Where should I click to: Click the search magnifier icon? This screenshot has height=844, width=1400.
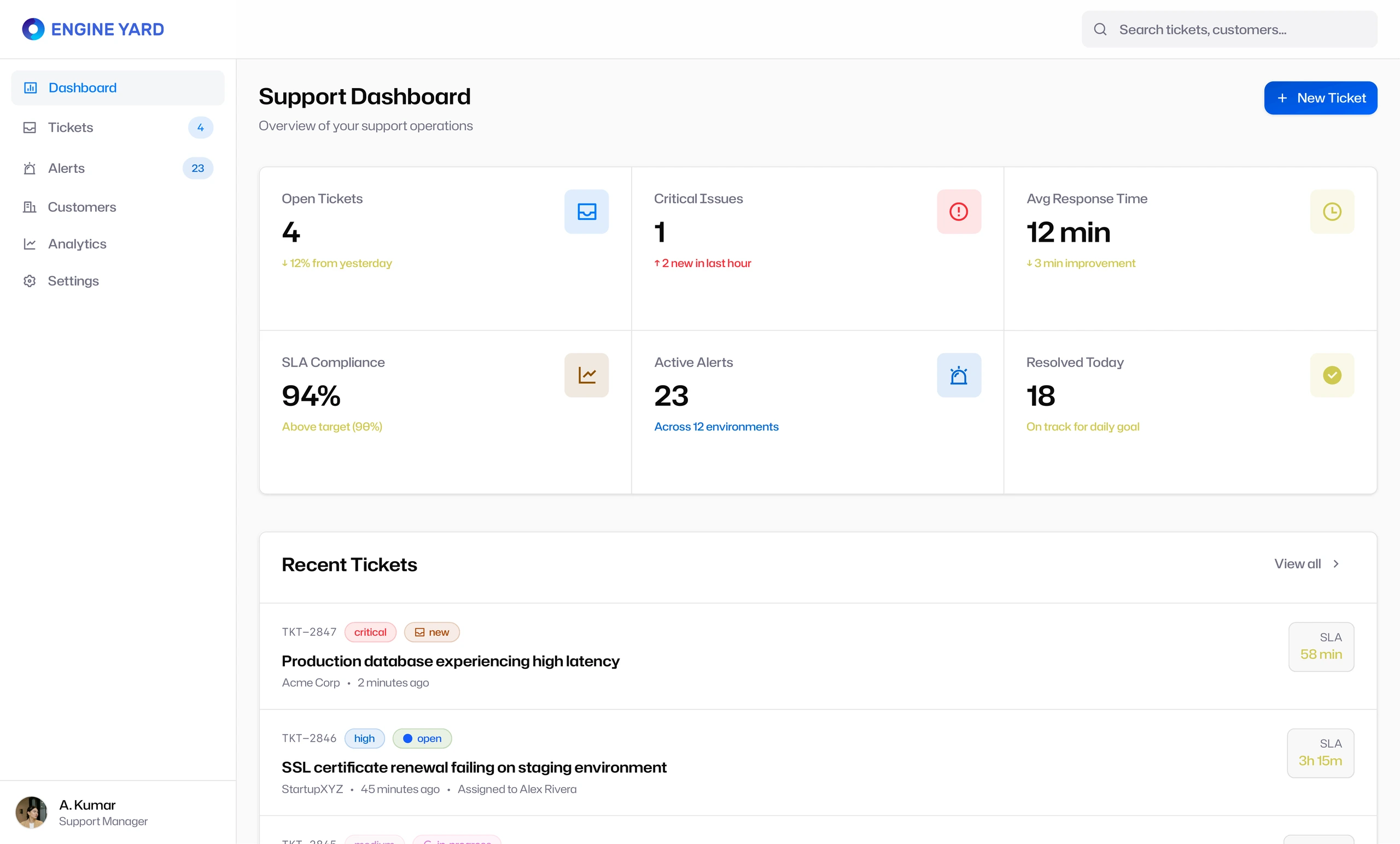1100,29
